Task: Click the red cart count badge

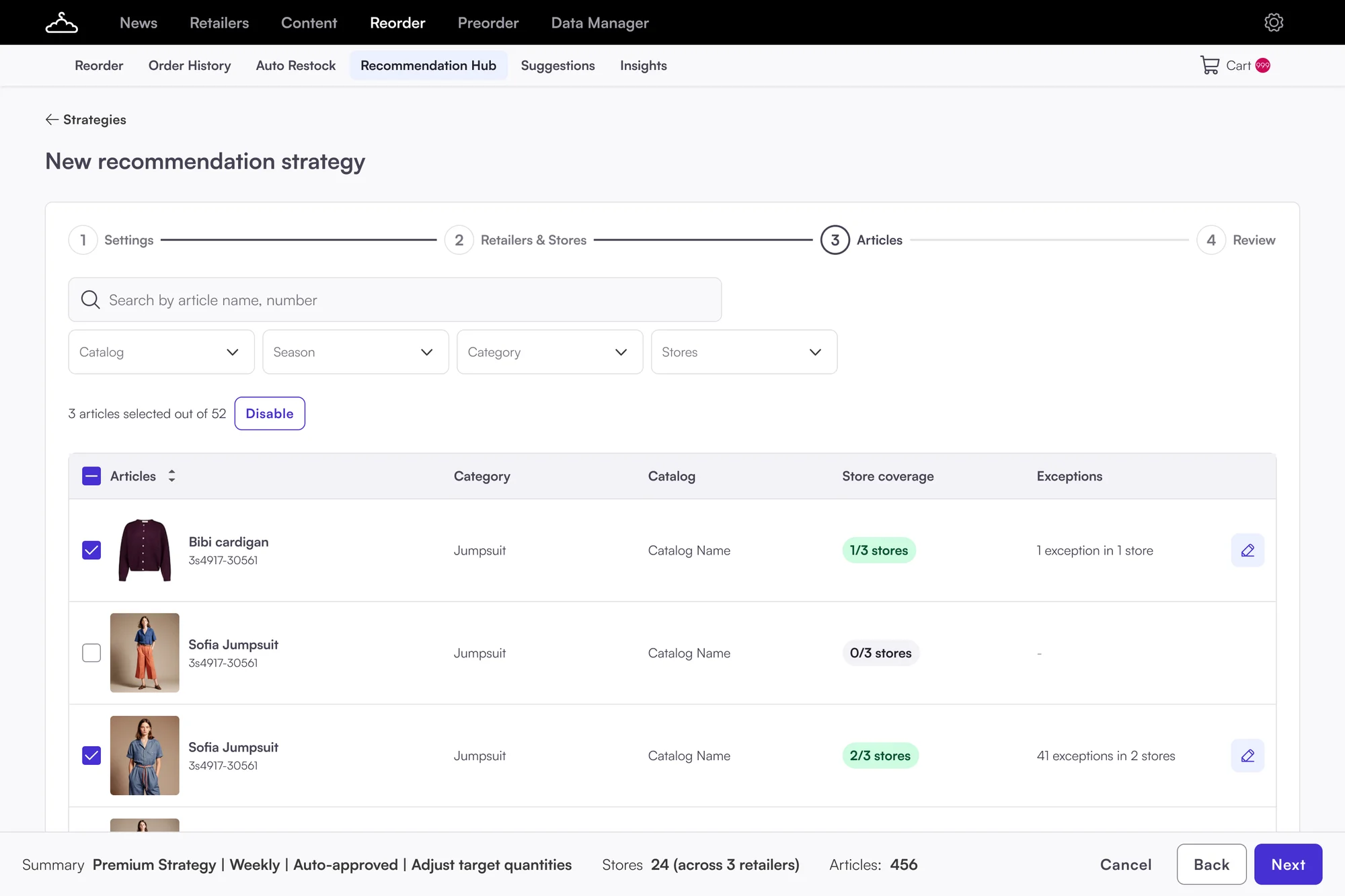Action: click(x=1262, y=65)
